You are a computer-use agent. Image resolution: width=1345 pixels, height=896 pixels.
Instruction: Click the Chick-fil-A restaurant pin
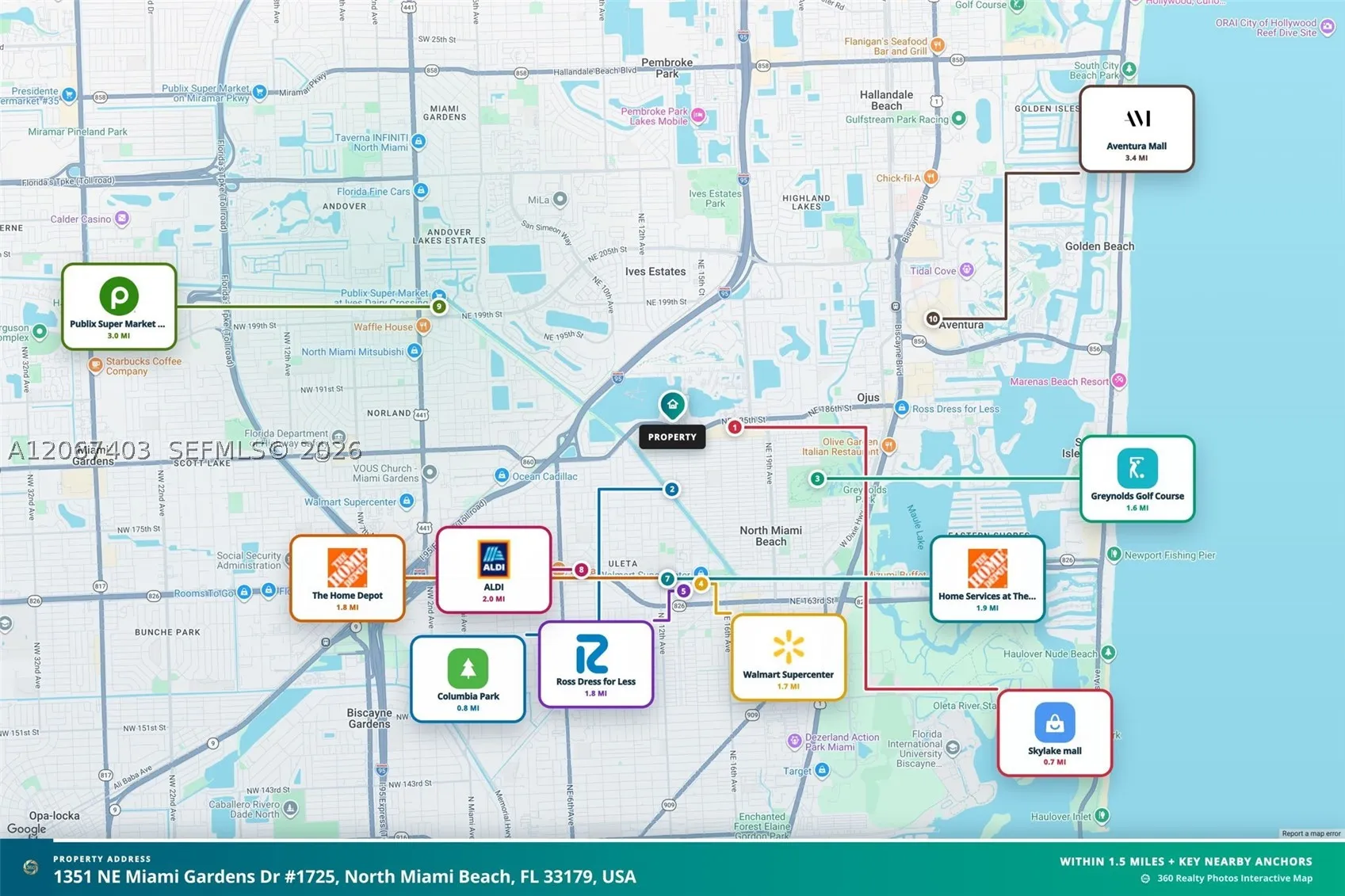pos(931,177)
